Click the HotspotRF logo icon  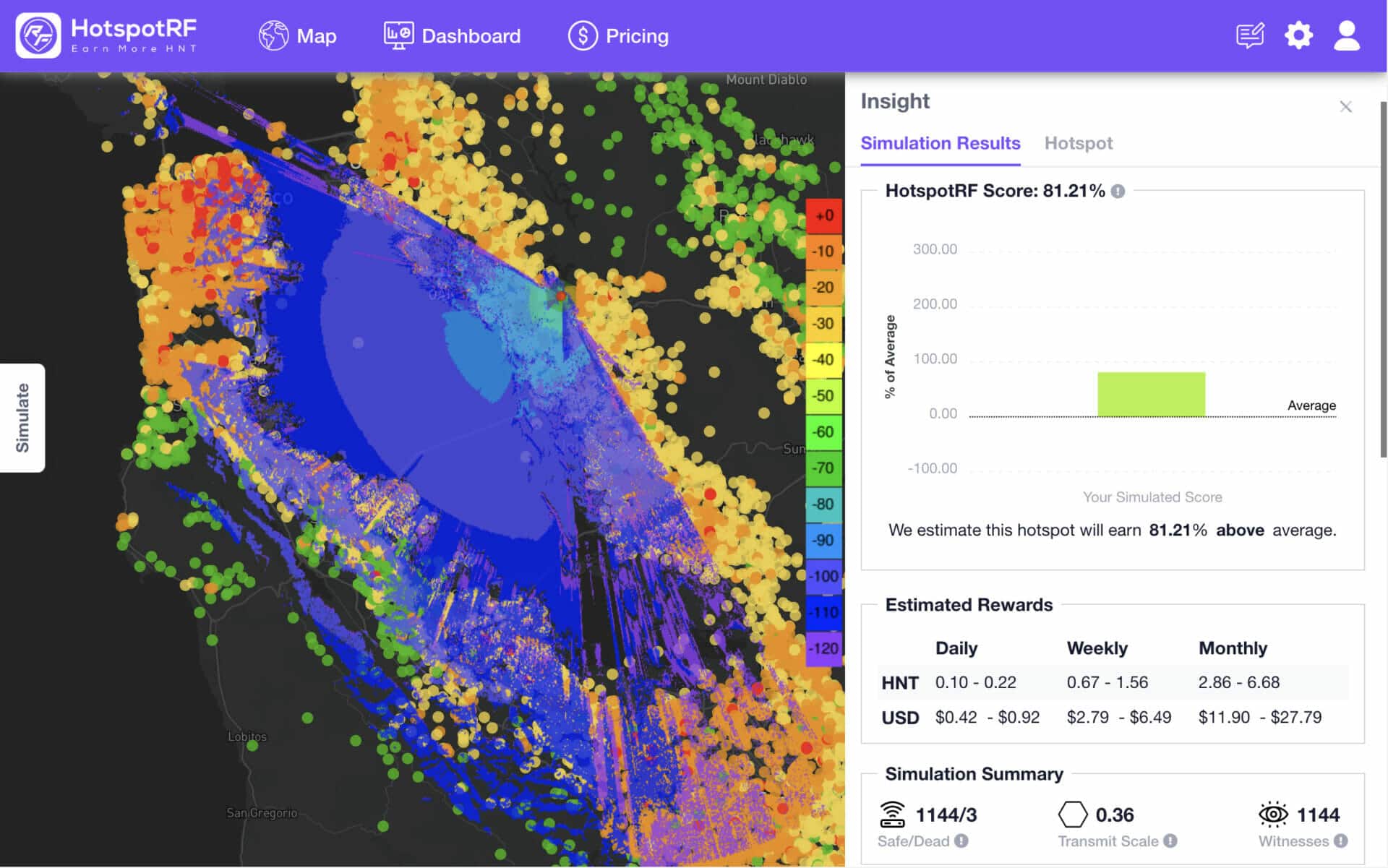(x=38, y=35)
